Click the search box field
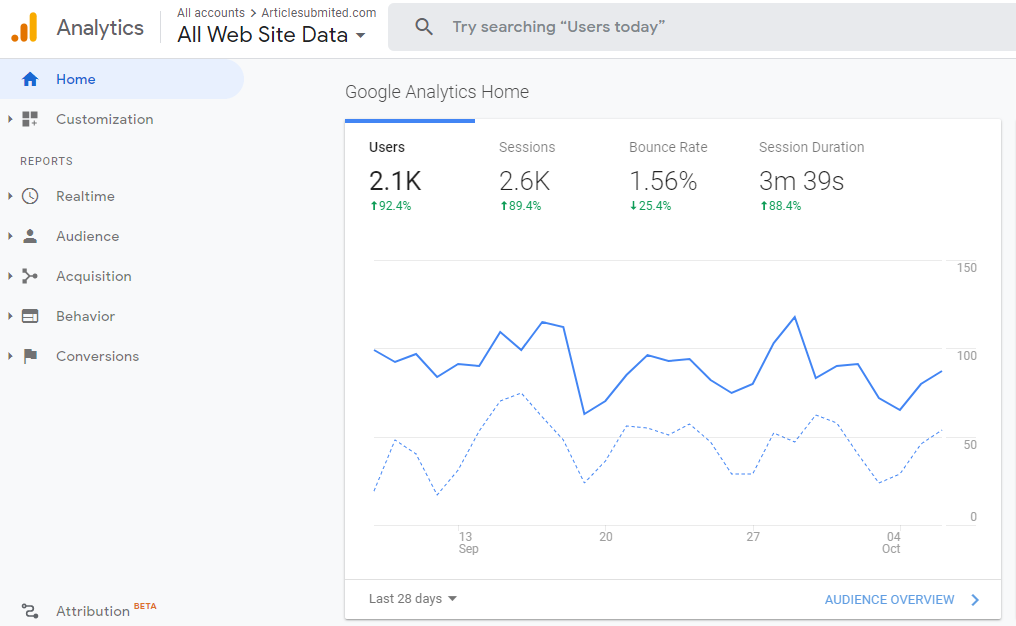This screenshot has width=1016, height=626. [702, 27]
